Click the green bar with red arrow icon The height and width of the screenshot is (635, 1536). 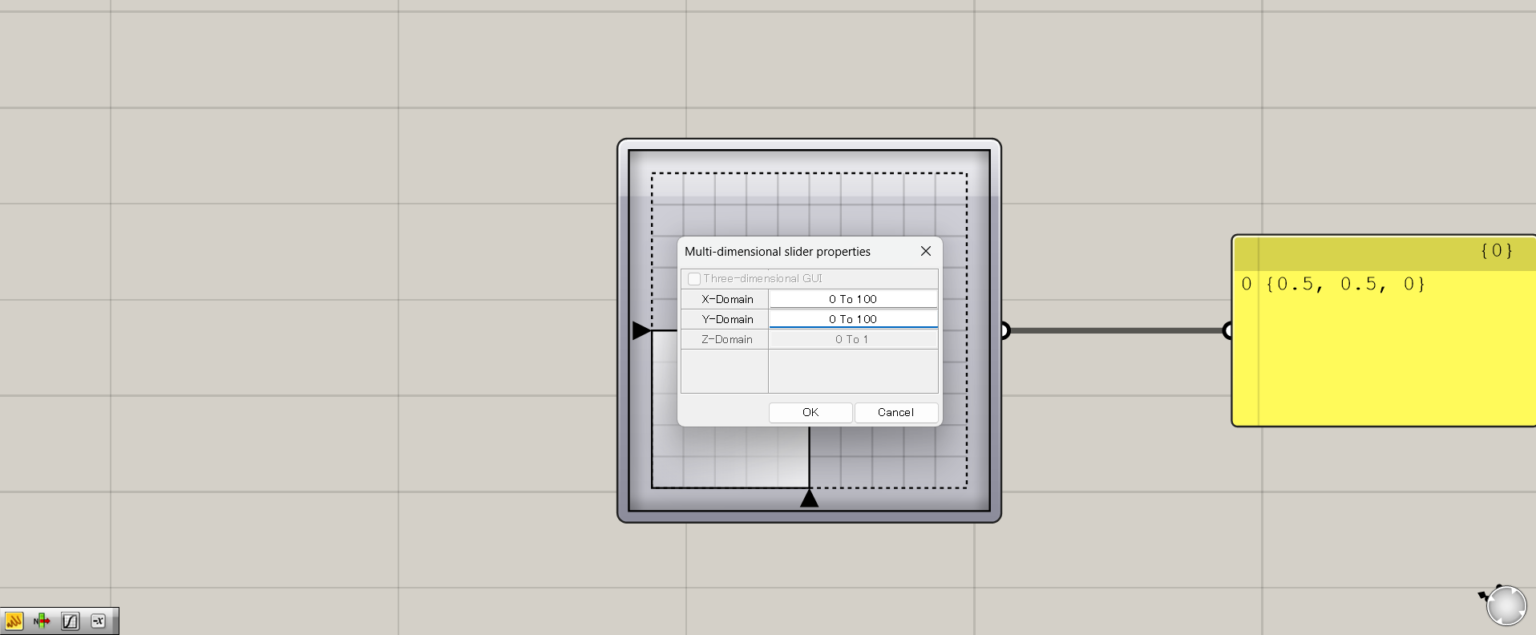pyautogui.click(x=42, y=621)
